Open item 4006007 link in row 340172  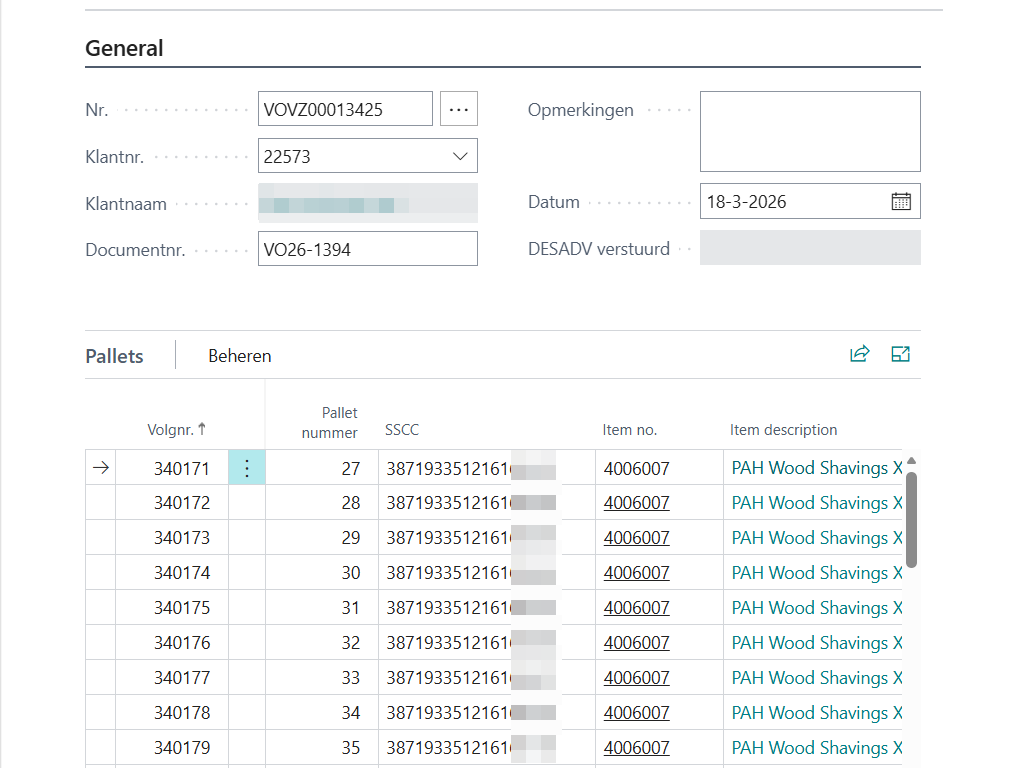(636, 503)
